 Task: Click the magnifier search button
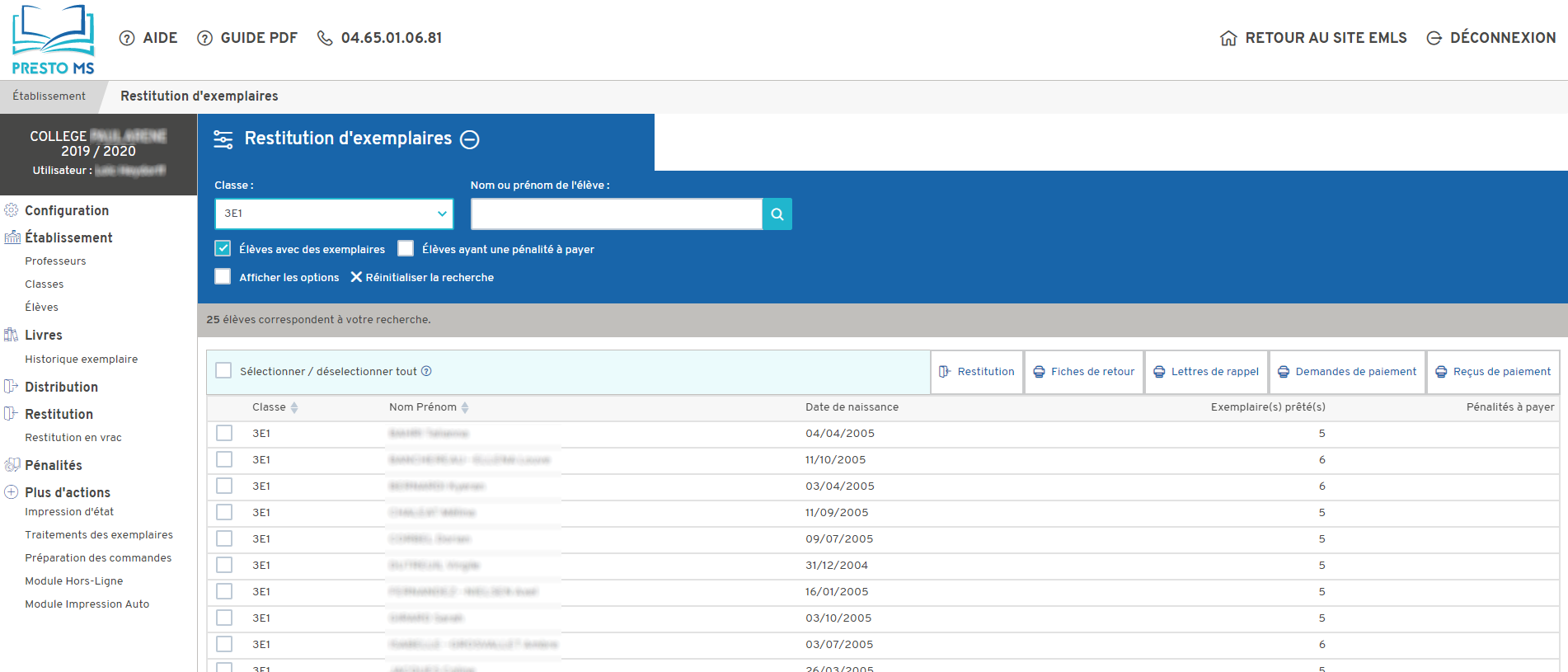[777, 214]
